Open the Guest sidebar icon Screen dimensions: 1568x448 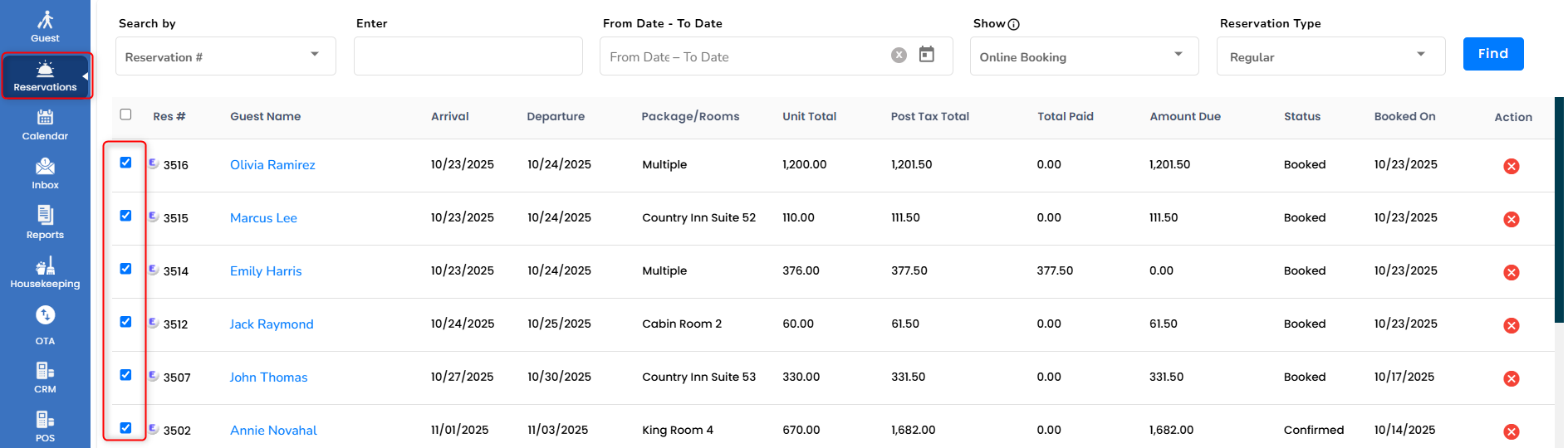click(x=45, y=26)
